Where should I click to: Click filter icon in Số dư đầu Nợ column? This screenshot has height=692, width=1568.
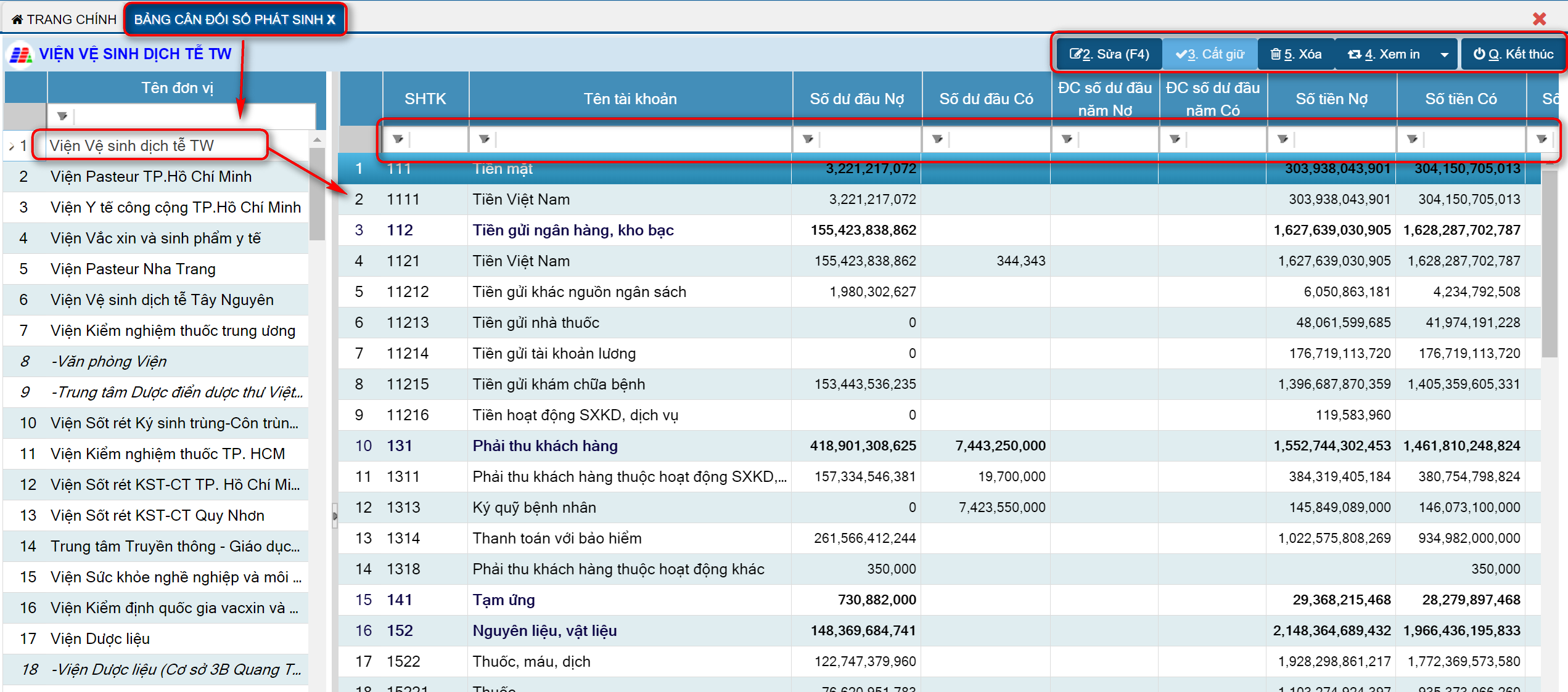tap(808, 139)
